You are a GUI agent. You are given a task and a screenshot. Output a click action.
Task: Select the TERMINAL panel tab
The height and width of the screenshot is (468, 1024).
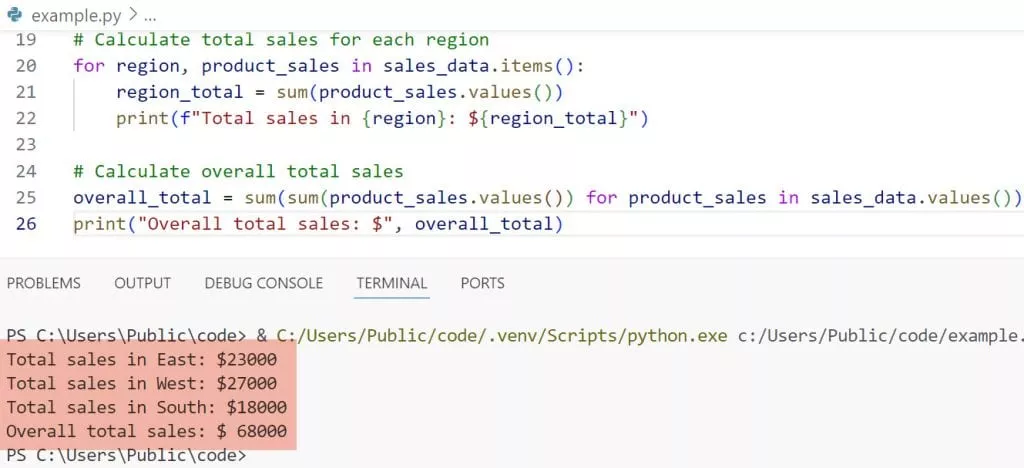391,283
